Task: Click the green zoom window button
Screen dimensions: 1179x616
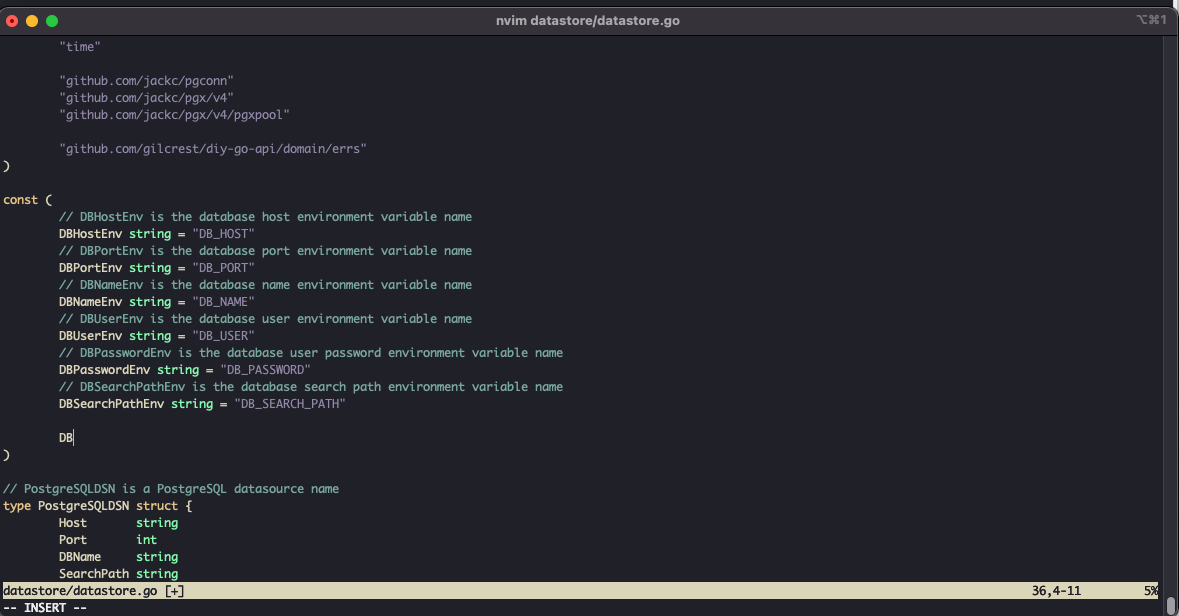Action: 52,21
